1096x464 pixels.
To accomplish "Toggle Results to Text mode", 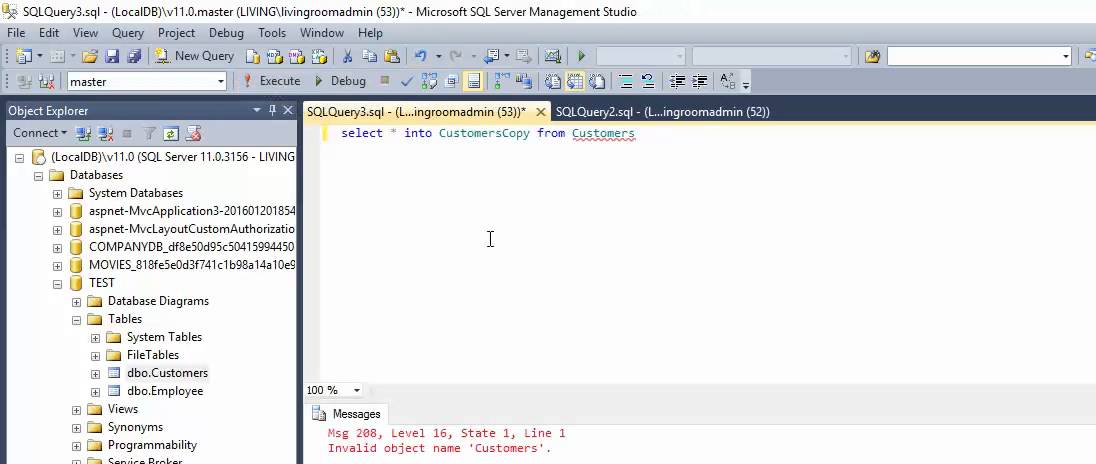I will [552, 81].
